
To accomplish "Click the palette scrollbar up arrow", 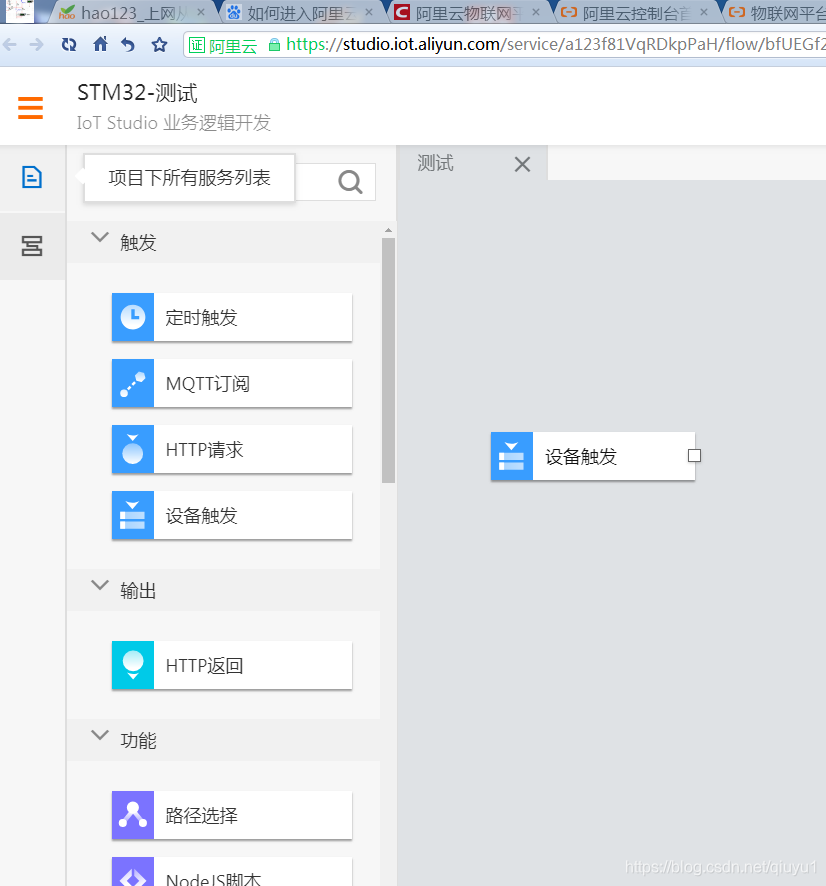I will point(388,231).
